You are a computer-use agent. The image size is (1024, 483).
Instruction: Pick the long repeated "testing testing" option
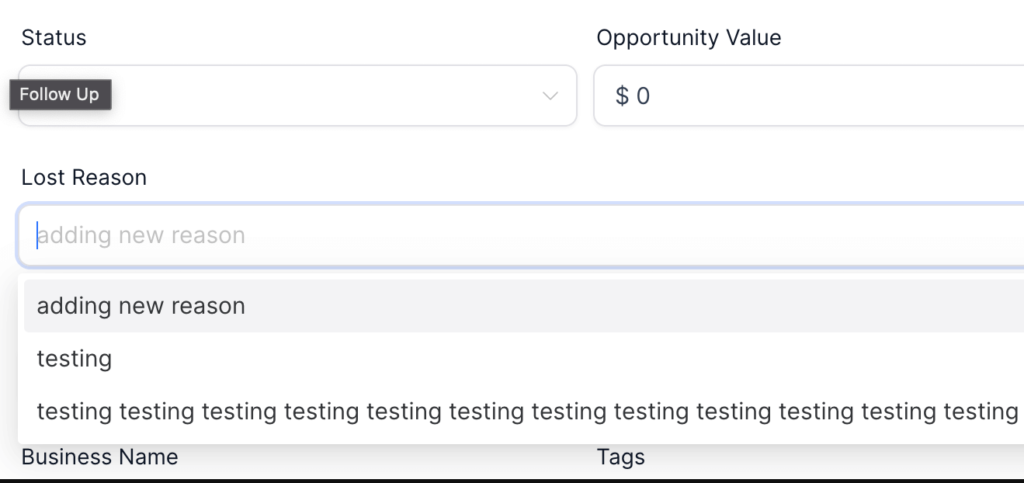(x=527, y=411)
